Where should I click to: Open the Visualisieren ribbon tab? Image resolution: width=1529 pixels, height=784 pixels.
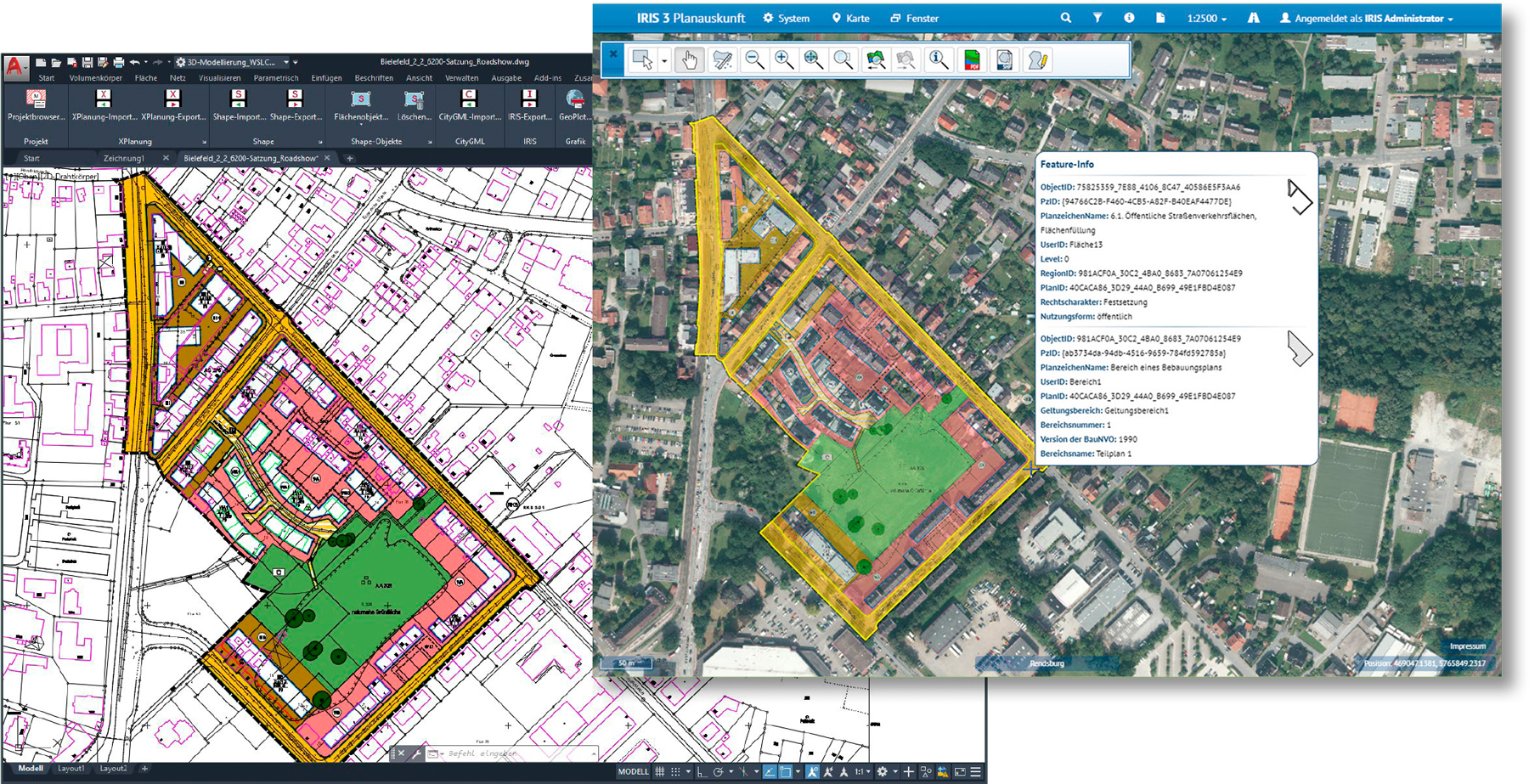click(x=219, y=78)
